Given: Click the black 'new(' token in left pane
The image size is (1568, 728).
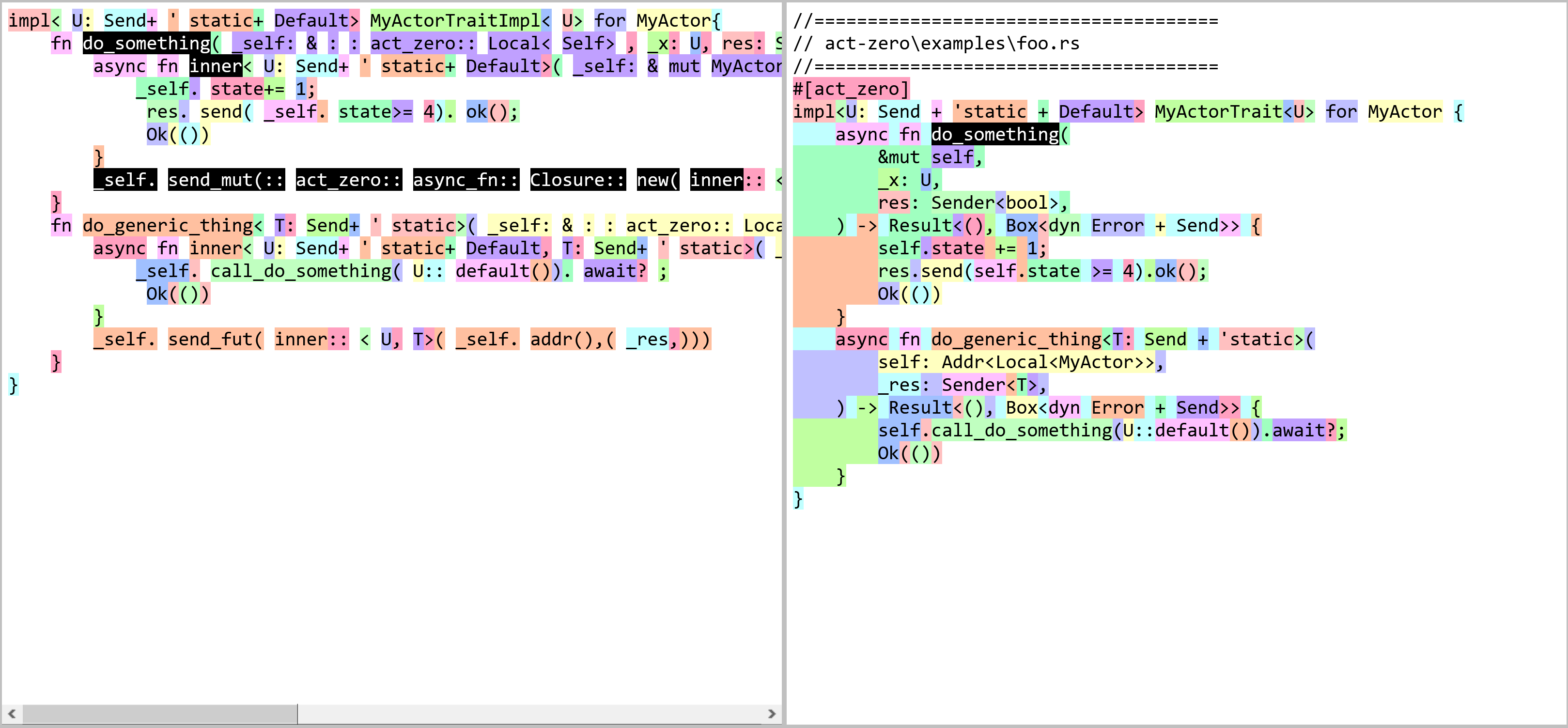Looking at the screenshot, I should [658, 180].
